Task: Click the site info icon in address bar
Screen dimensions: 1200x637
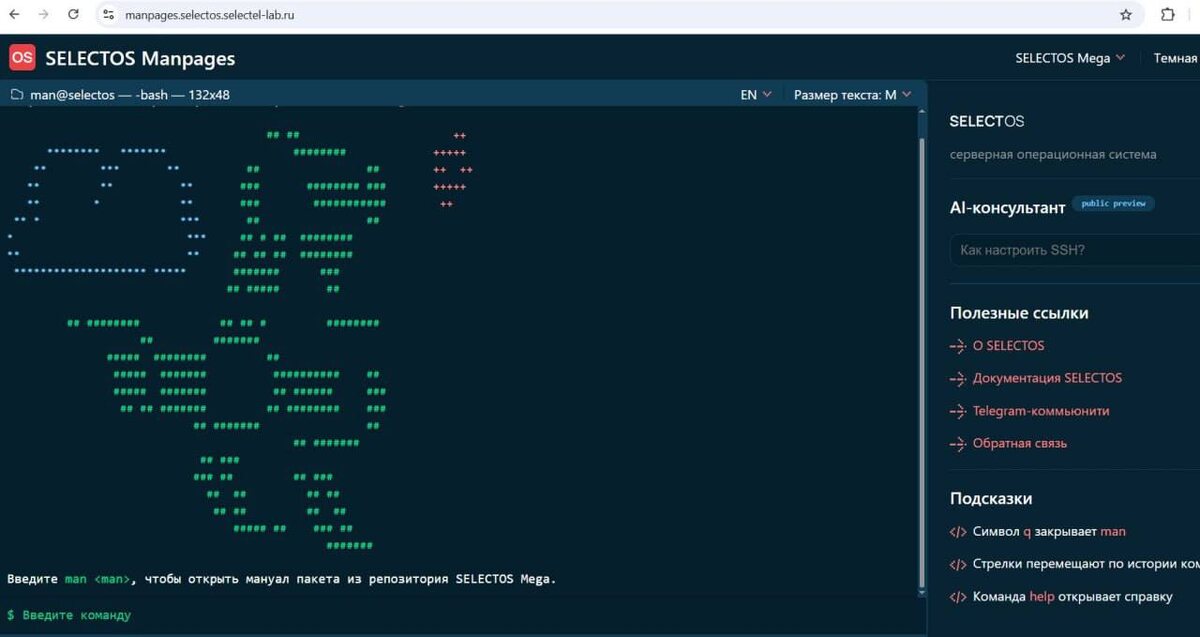Action: tap(110, 15)
